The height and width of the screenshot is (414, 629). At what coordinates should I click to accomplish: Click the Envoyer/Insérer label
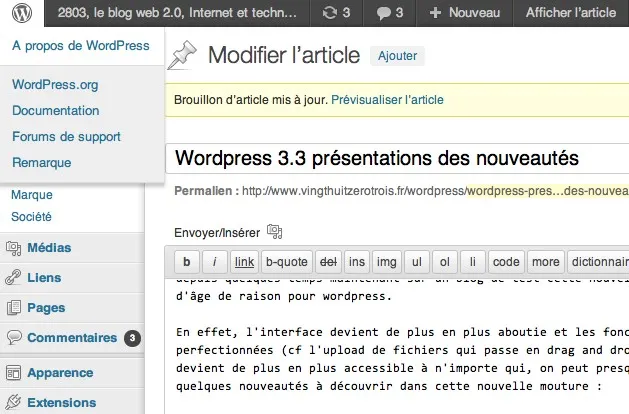pos(217,233)
